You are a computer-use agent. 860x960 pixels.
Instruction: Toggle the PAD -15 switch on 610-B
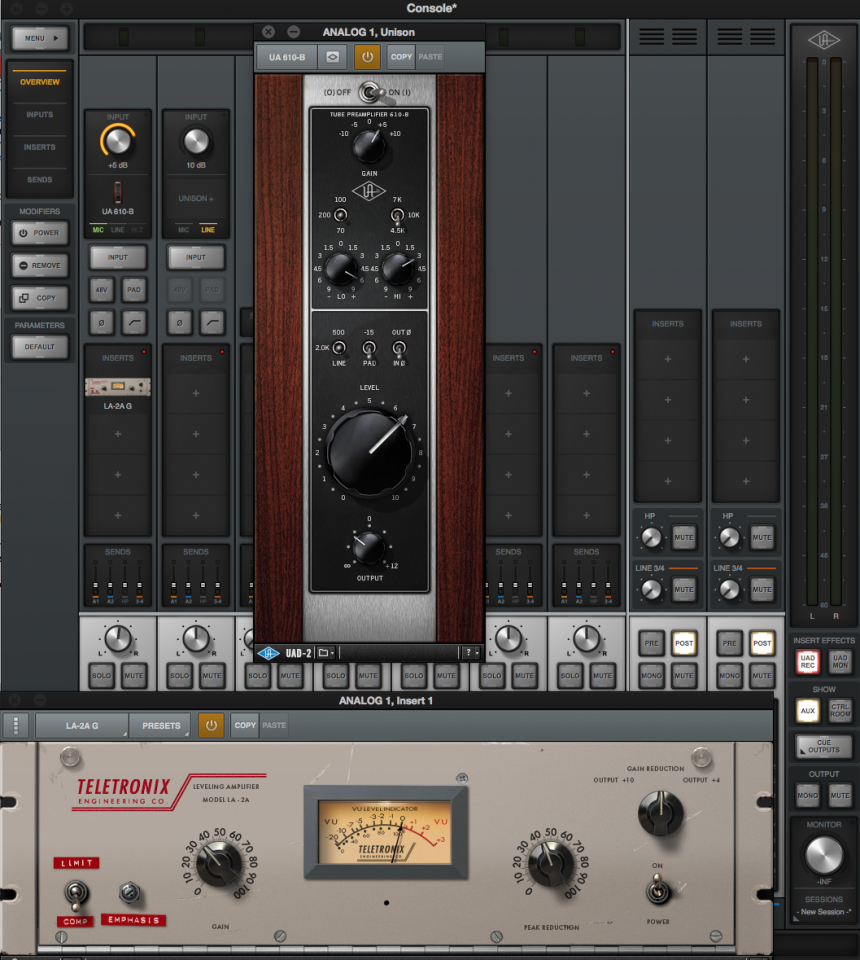point(368,348)
